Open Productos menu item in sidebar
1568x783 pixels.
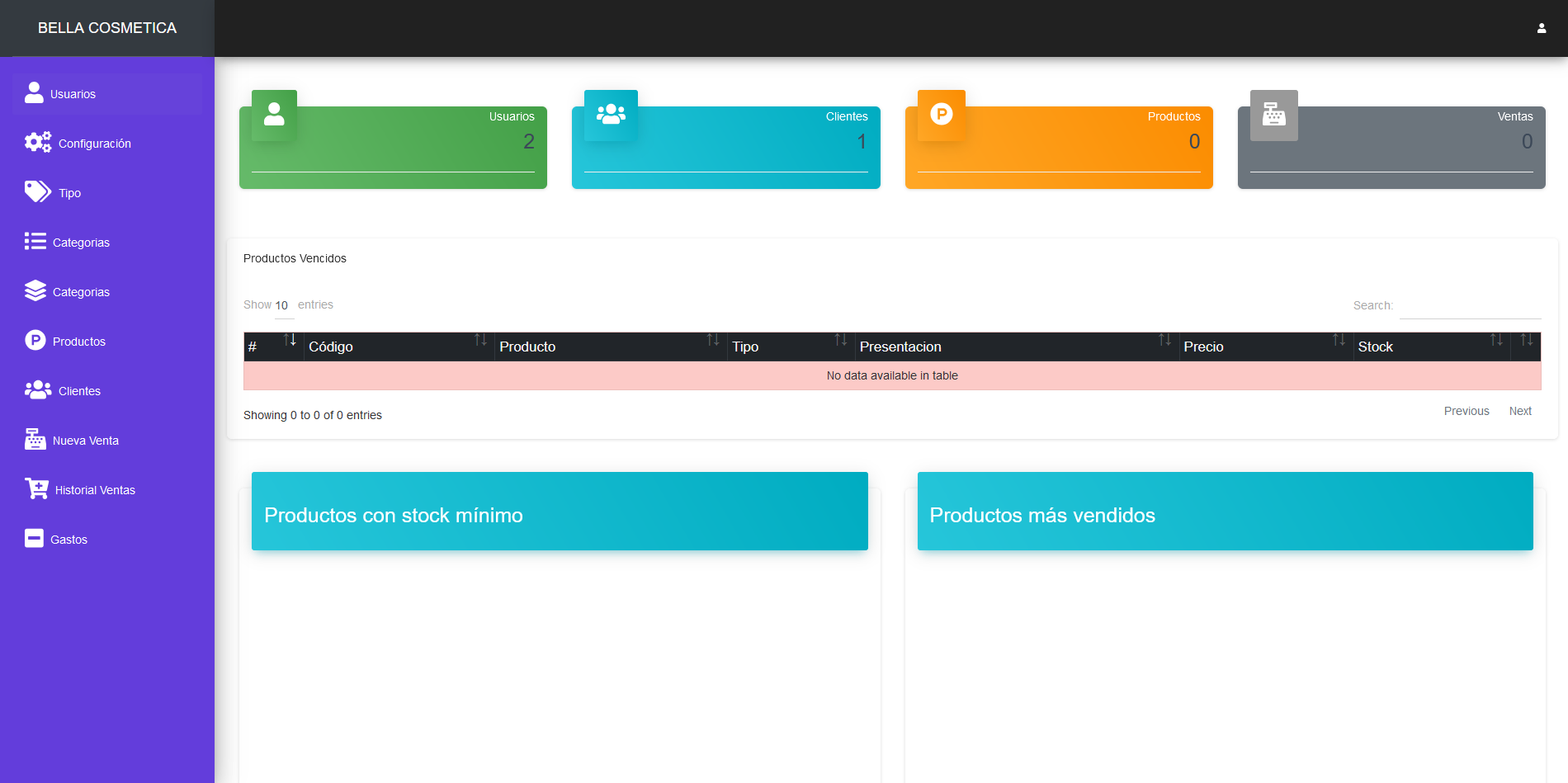pos(107,342)
